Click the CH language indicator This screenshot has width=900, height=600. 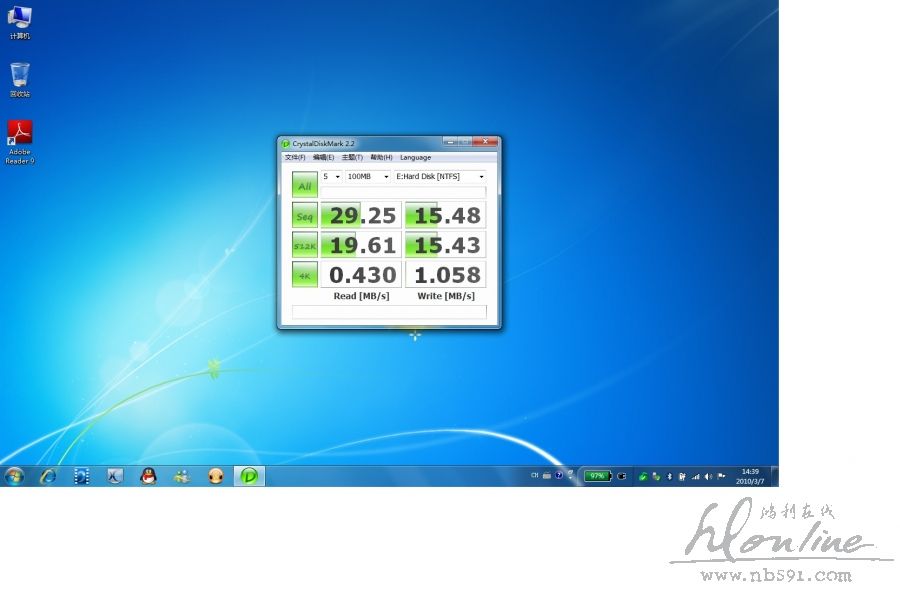tap(534, 475)
